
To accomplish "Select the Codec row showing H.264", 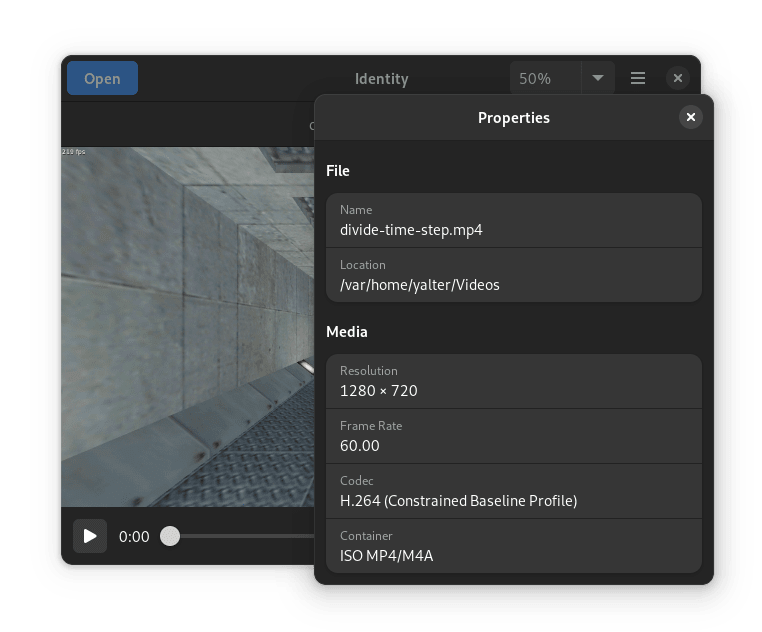I will (x=513, y=491).
